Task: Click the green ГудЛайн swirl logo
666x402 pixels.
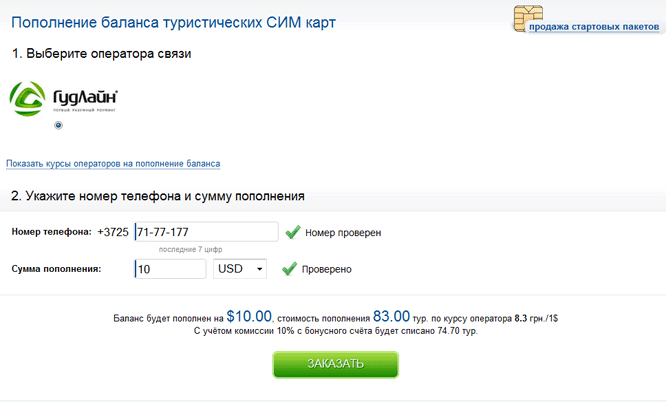Action: [27, 98]
